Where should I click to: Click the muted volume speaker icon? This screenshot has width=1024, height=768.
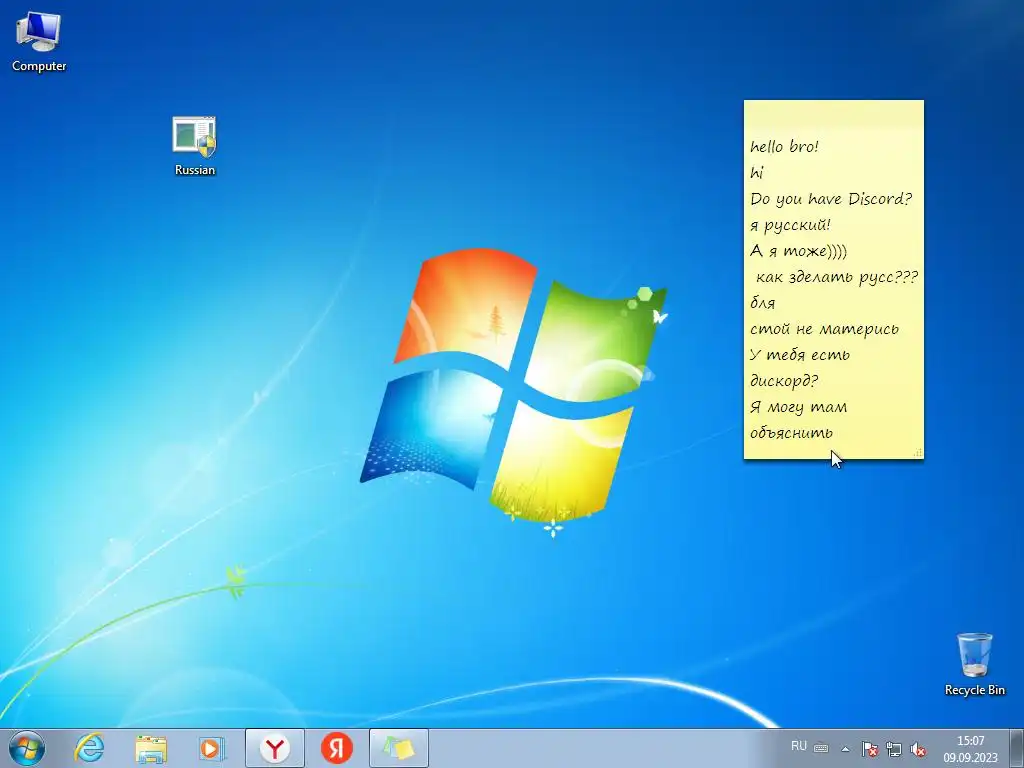pos(918,749)
